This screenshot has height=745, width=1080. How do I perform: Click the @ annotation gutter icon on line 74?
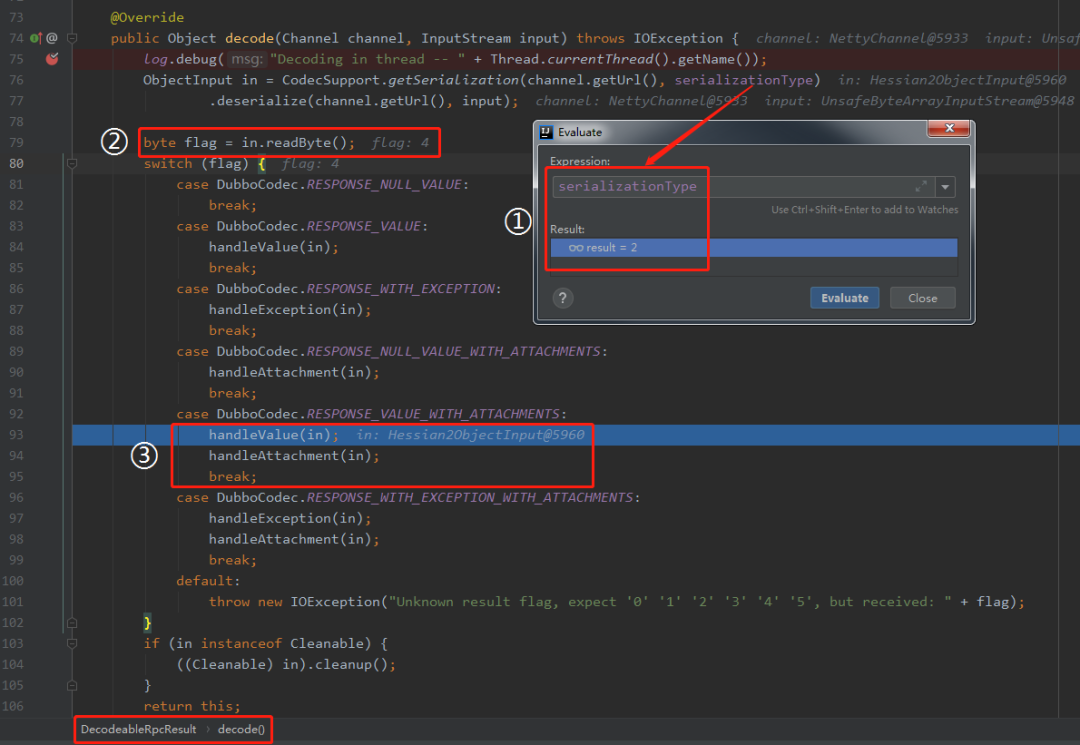pos(52,39)
